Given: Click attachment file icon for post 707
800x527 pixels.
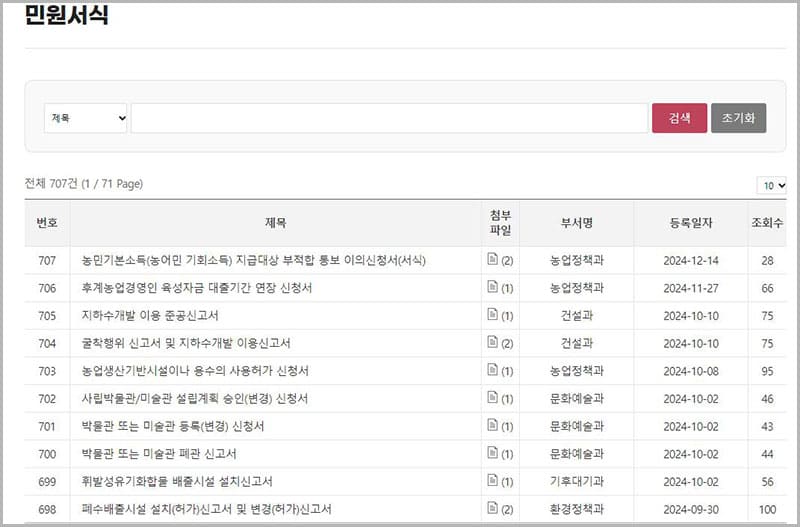Looking at the screenshot, I should [492, 260].
